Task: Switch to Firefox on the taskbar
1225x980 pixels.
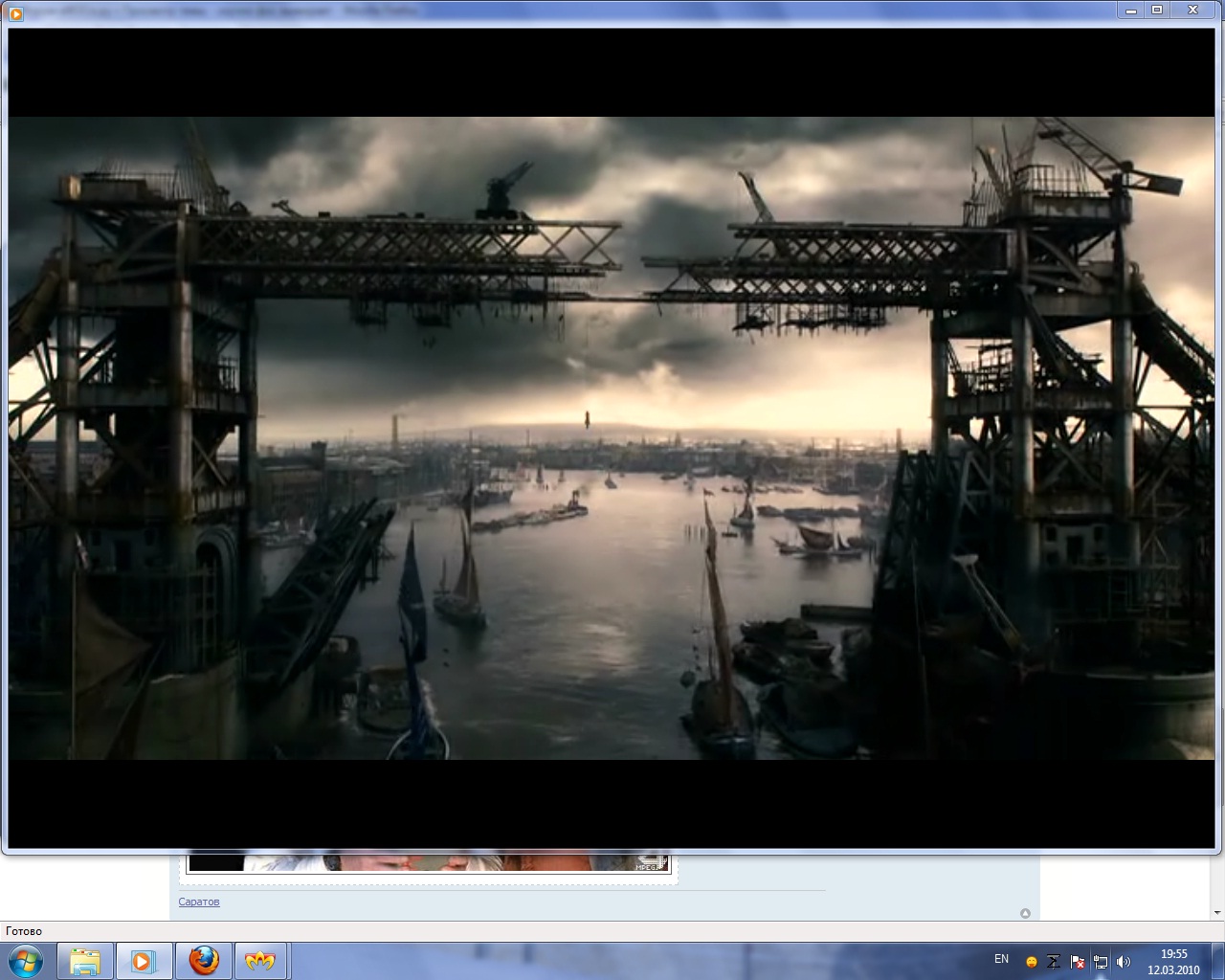Action: (x=203, y=961)
